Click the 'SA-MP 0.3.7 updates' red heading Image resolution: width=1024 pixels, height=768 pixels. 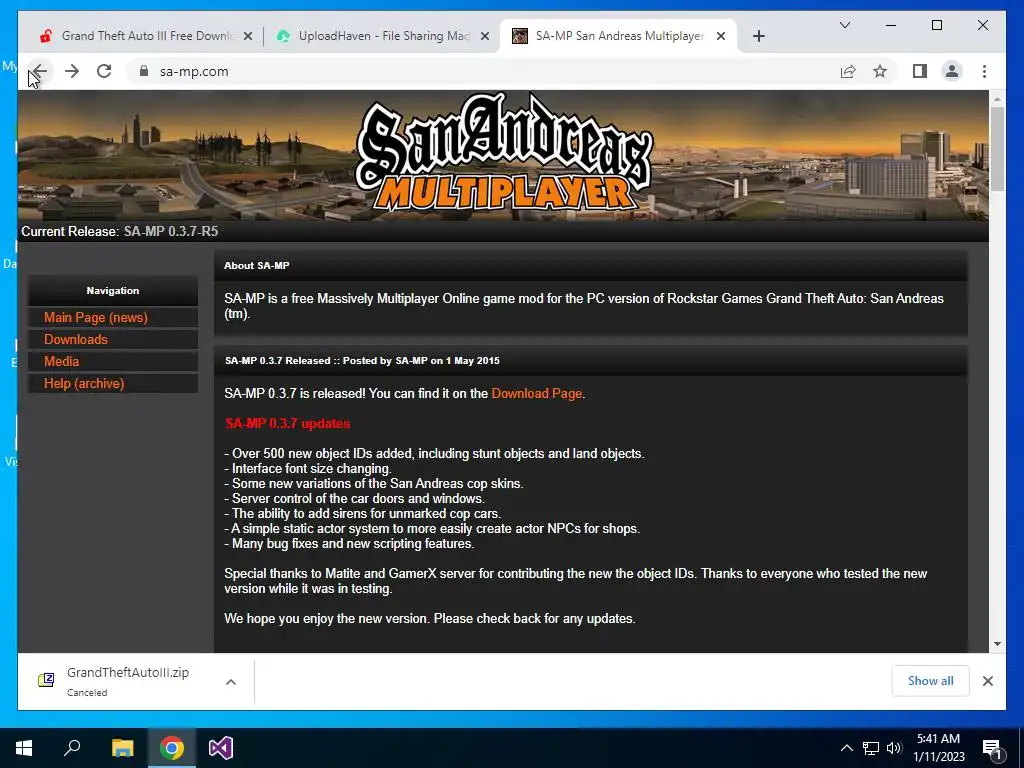[287, 423]
